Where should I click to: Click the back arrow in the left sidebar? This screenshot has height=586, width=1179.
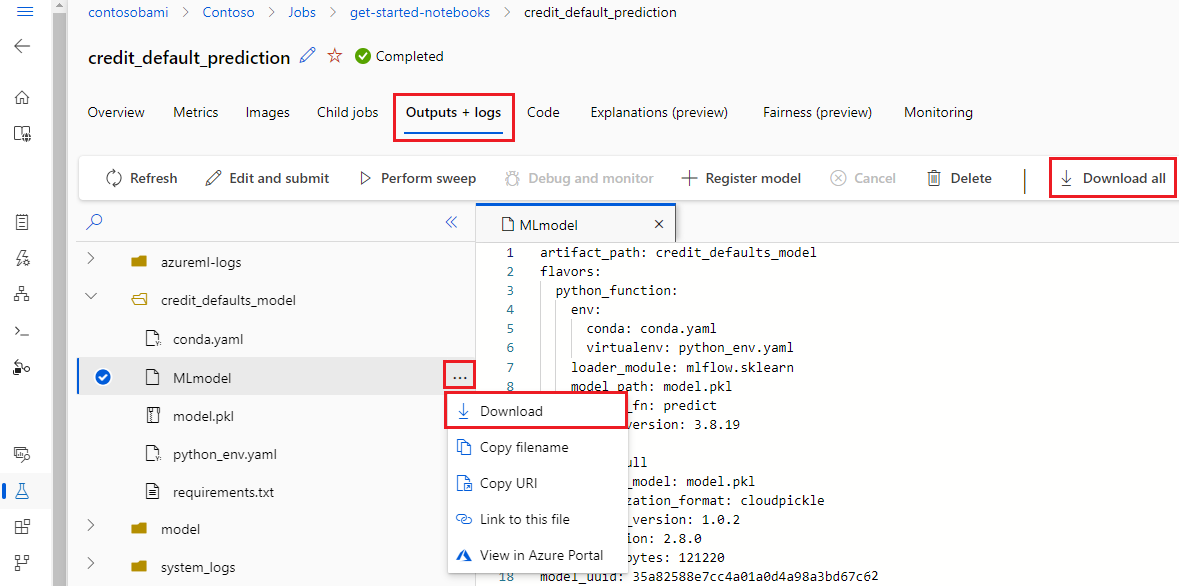pos(22,46)
